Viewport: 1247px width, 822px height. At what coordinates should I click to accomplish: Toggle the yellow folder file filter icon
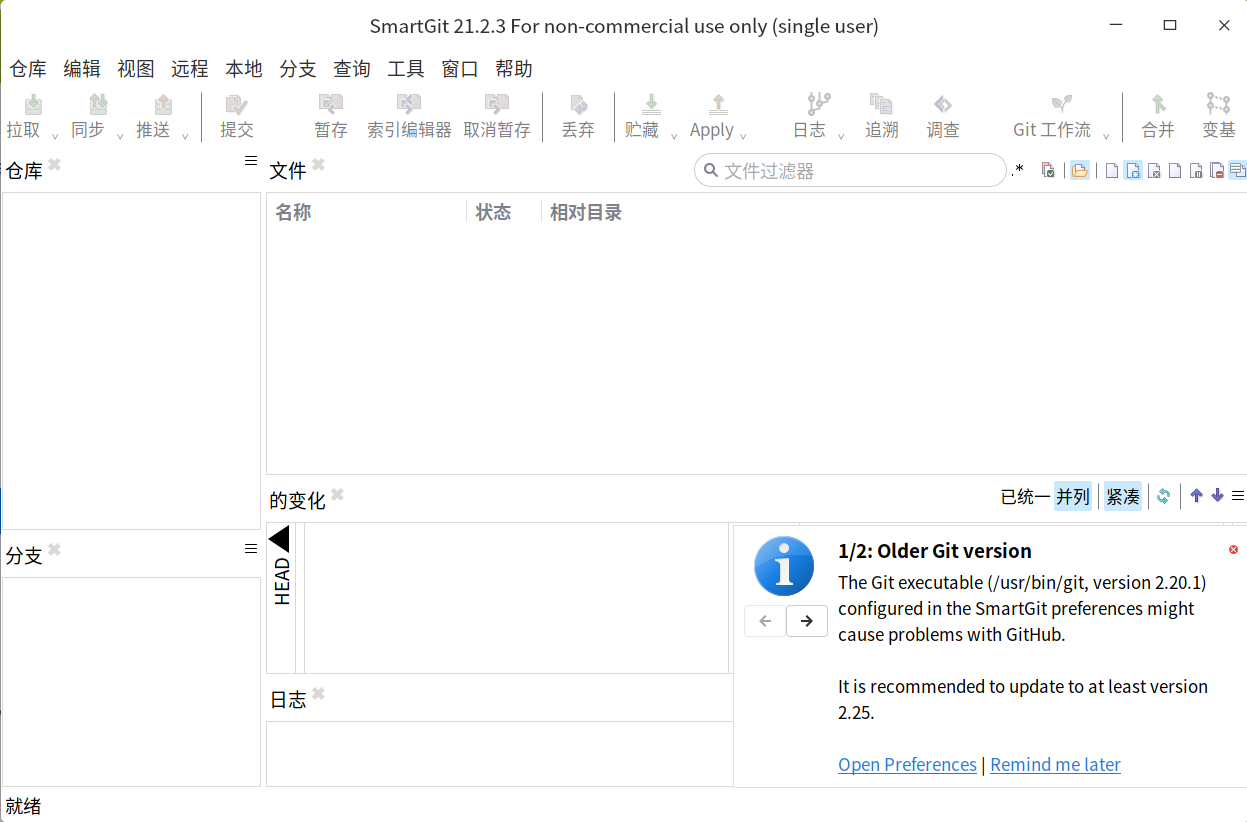(1079, 171)
